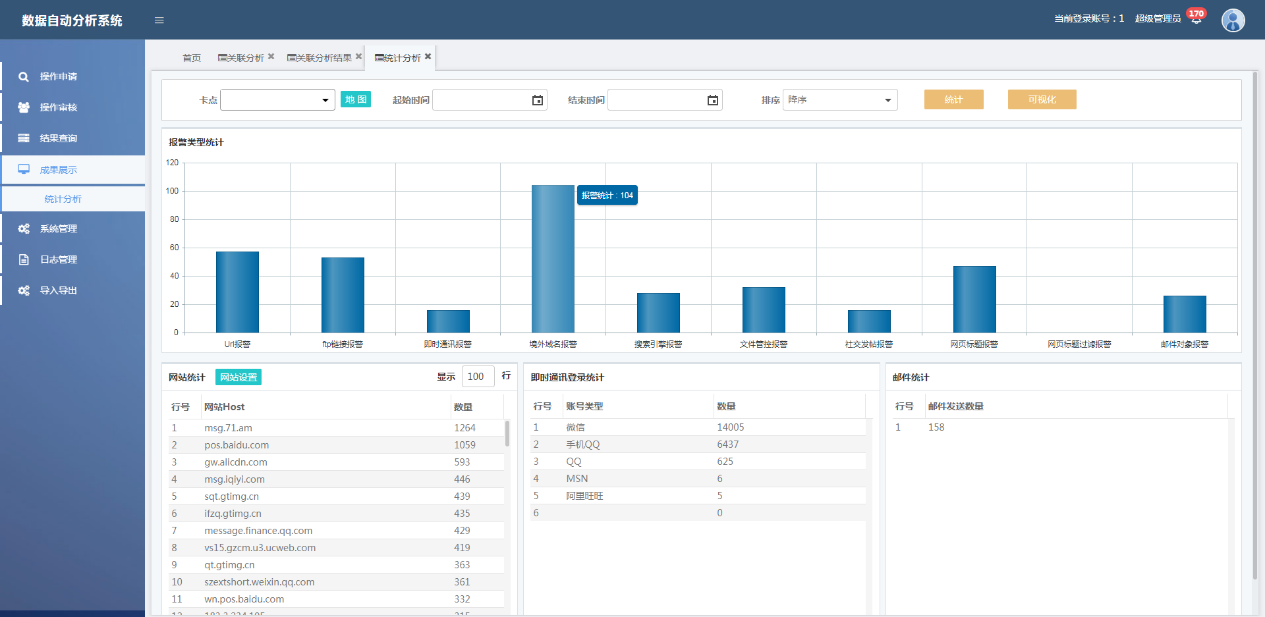
Task: Open 操作申请 from the sidebar
Action: [58, 76]
